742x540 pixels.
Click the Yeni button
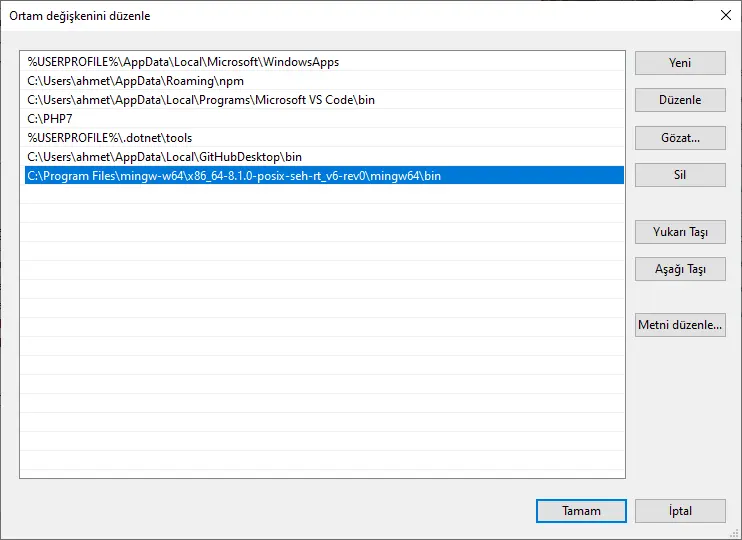pyautogui.click(x=680, y=63)
